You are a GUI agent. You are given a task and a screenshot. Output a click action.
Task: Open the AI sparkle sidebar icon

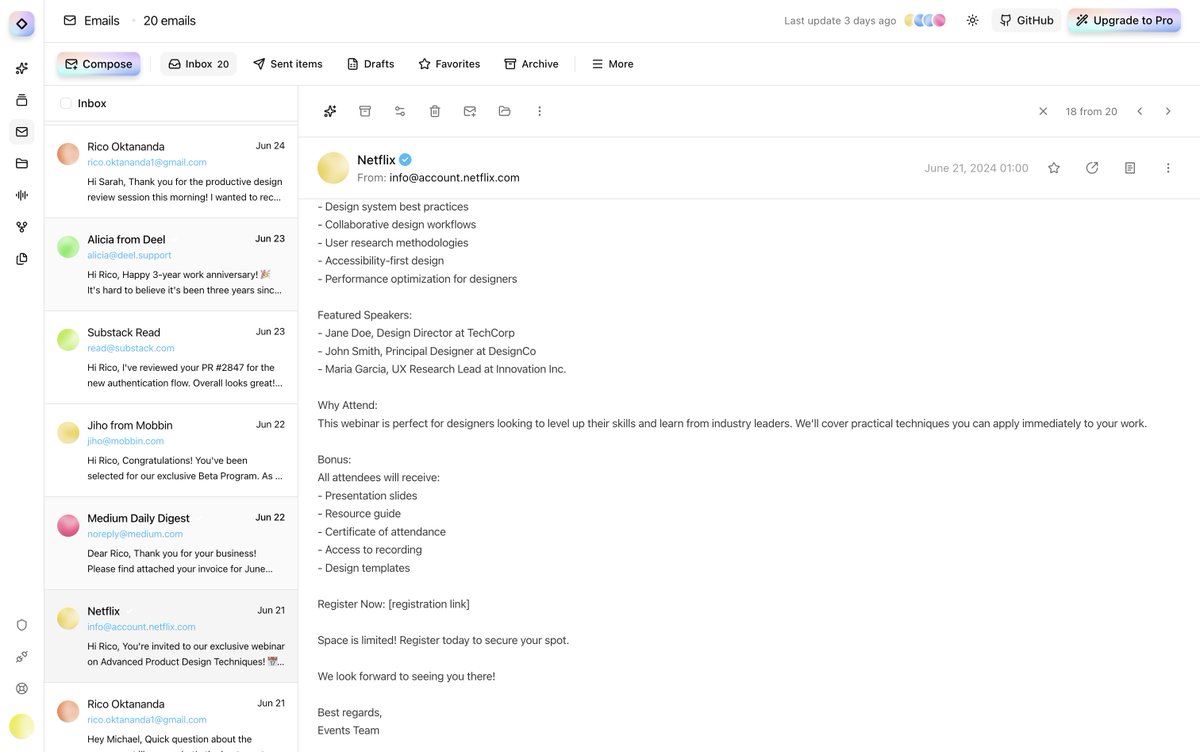pos(22,68)
